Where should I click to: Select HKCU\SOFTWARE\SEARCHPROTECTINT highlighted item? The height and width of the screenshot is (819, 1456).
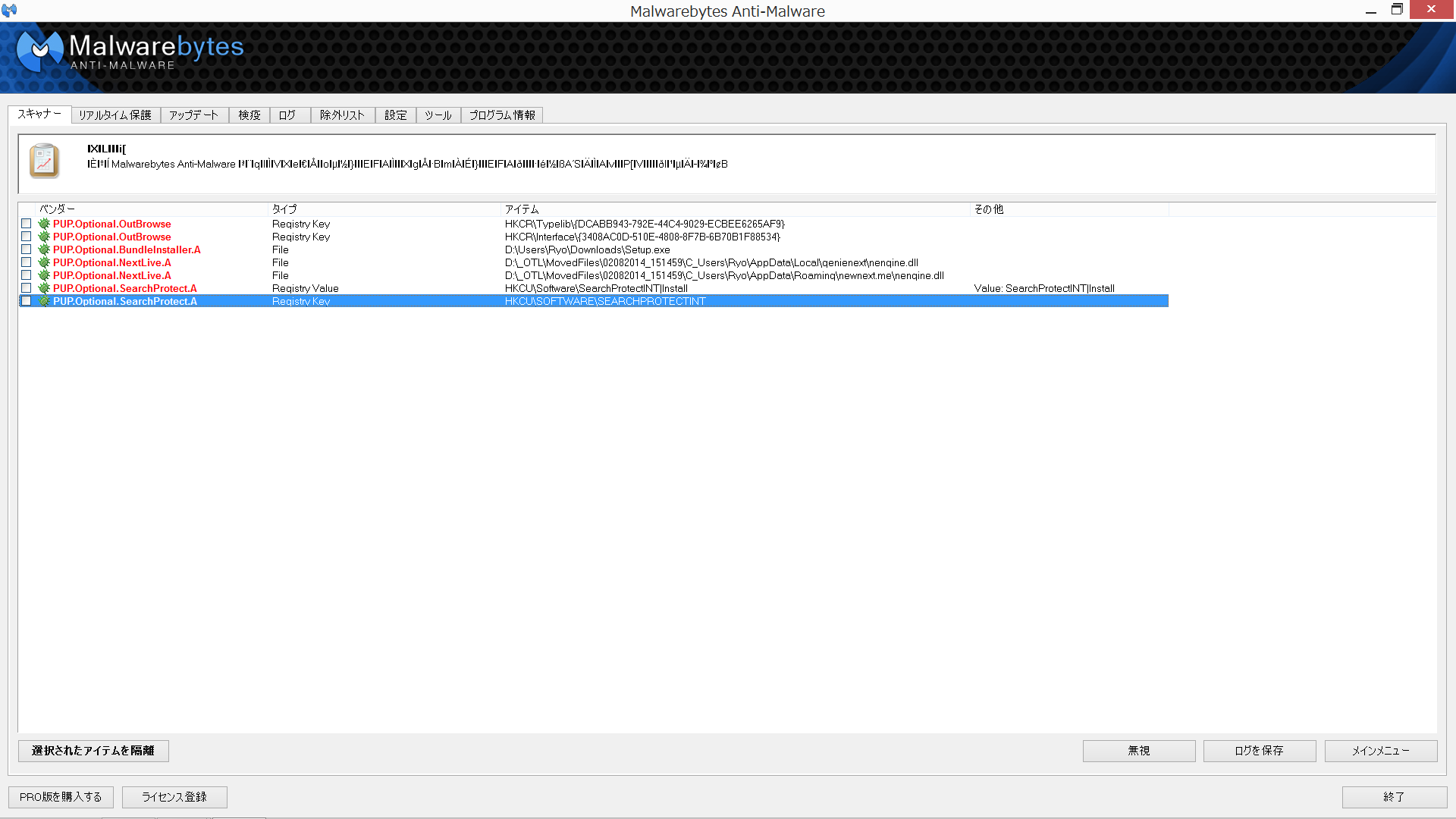605,301
